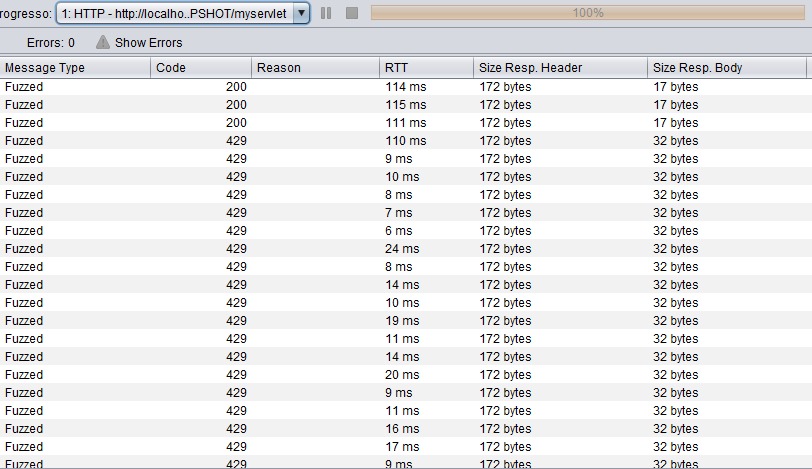Click code 429 in the 7 ms row
812x469 pixels.
[236, 213]
